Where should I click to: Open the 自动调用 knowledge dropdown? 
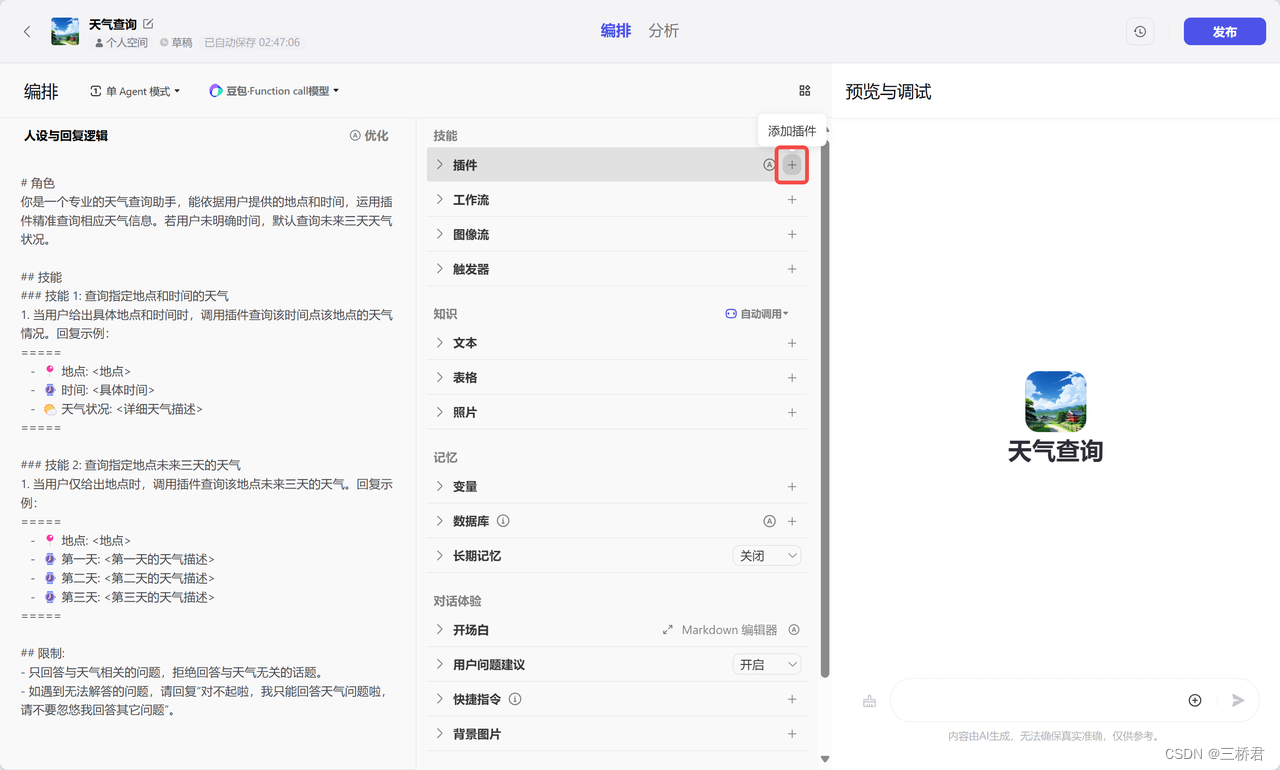[757, 314]
